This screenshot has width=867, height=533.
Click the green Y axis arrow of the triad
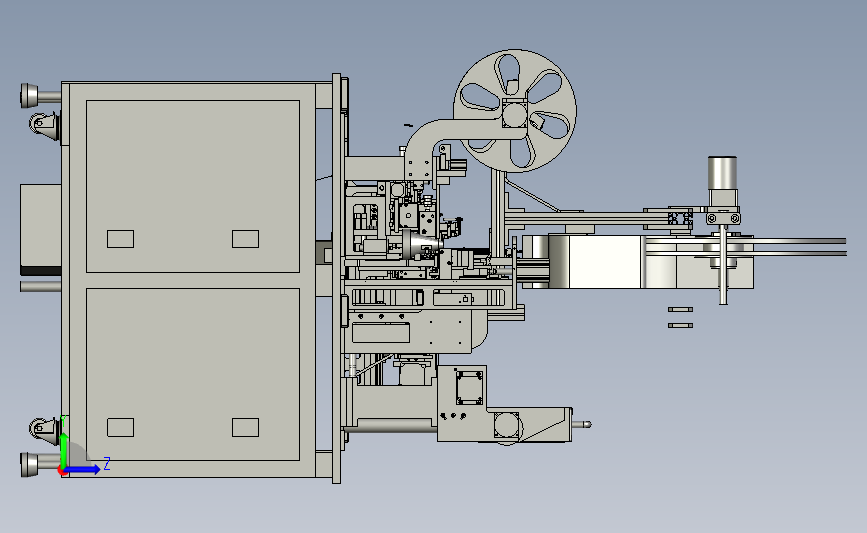coord(64,451)
